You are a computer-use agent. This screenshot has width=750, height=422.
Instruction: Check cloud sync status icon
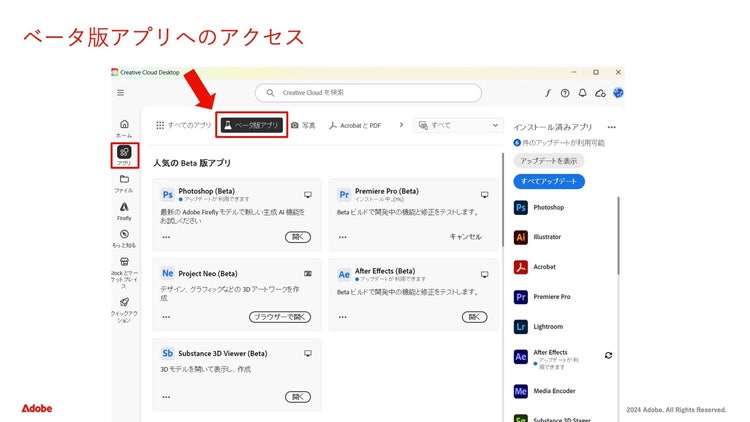[x=600, y=93]
